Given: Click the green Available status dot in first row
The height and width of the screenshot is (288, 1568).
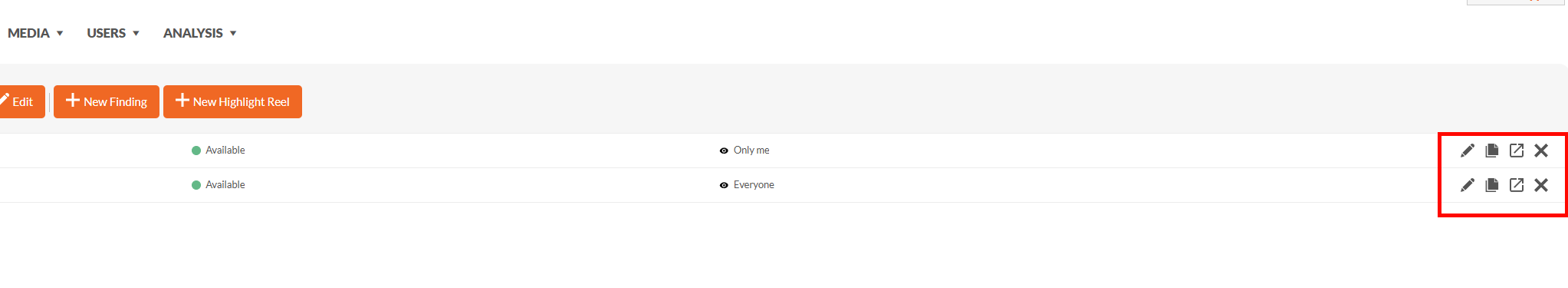Looking at the screenshot, I should click(196, 151).
